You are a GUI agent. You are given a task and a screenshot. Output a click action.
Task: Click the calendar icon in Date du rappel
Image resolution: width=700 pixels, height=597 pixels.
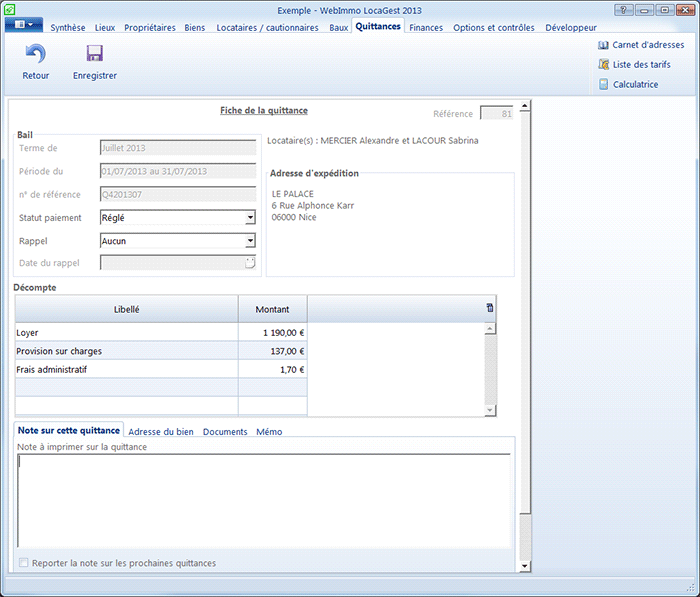pyautogui.click(x=250, y=263)
